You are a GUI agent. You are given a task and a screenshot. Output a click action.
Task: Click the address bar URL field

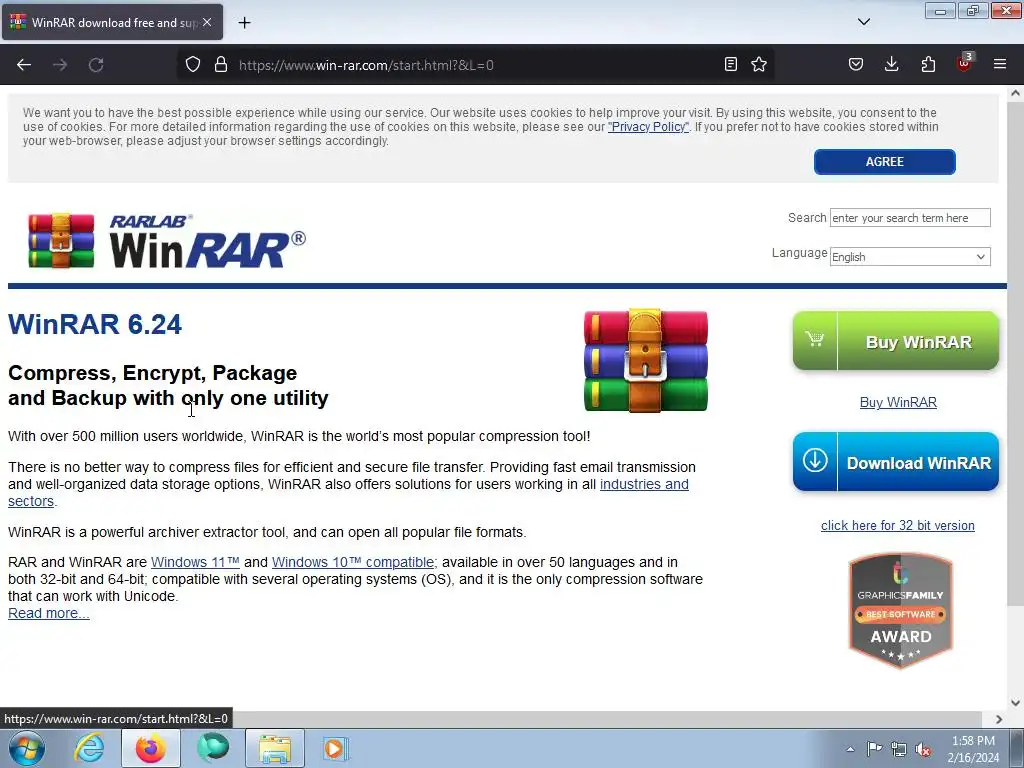click(477, 65)
